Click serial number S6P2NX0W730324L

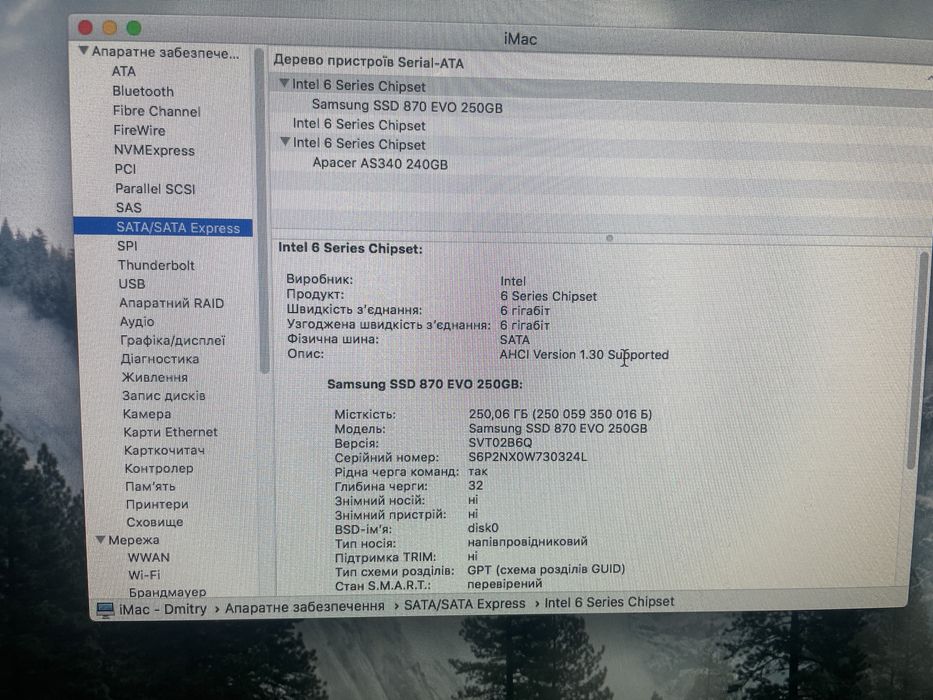pos(527,457)
